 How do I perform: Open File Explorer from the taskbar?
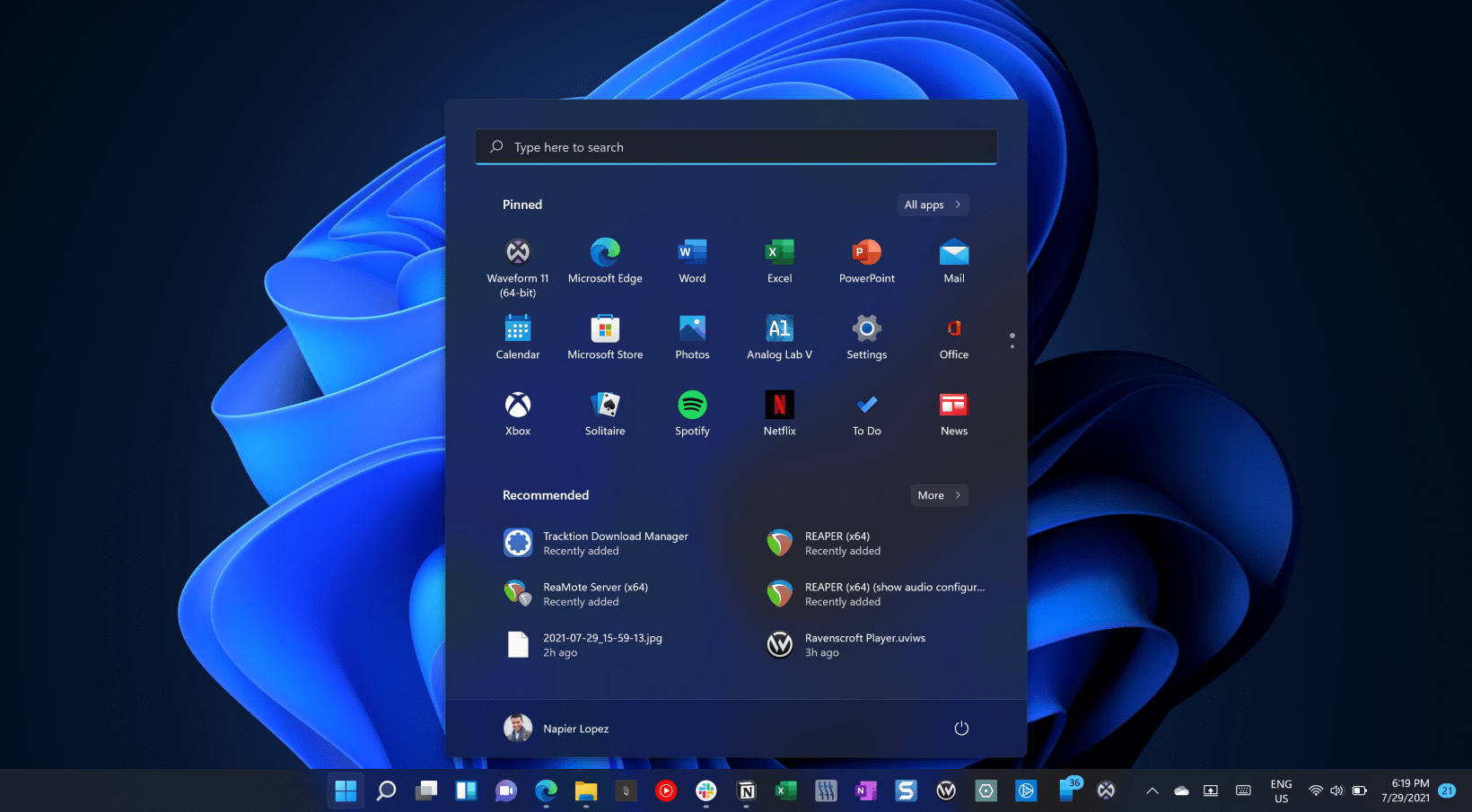pyautogui.click(x=586, y=790)
